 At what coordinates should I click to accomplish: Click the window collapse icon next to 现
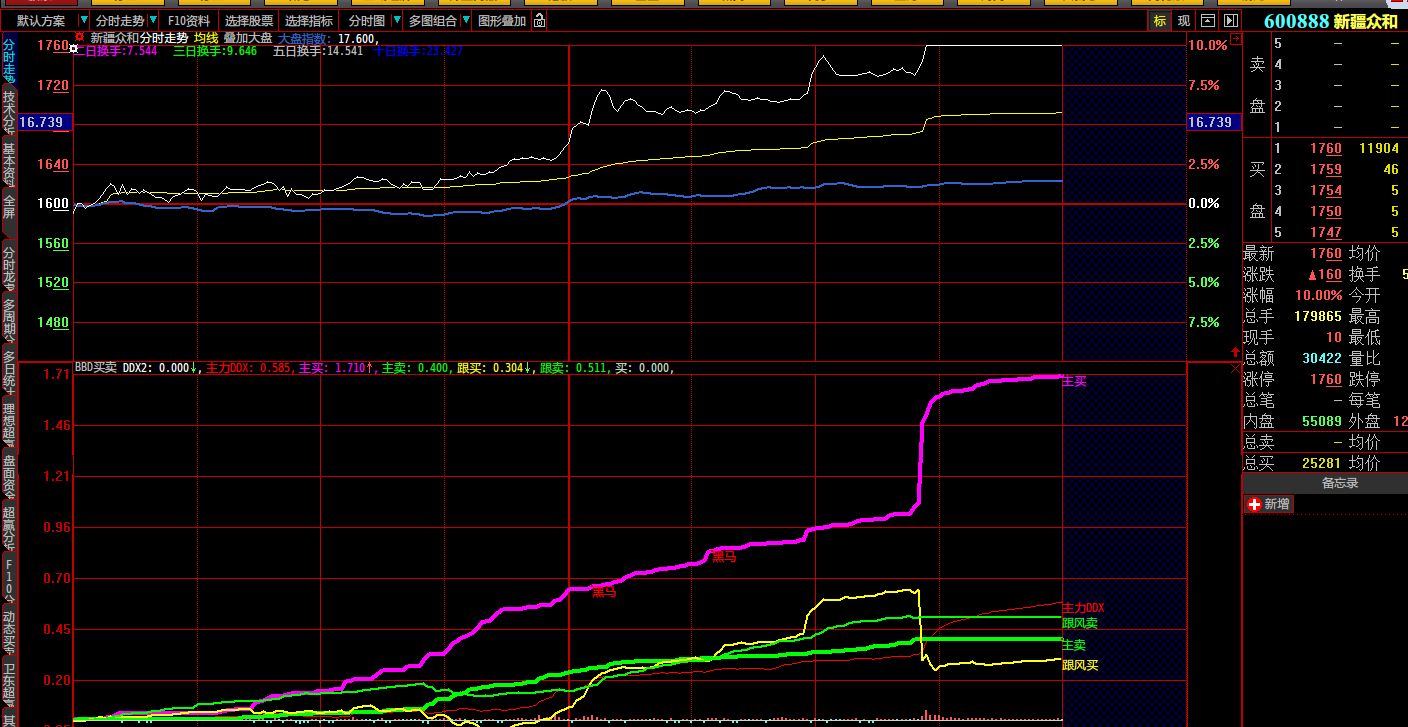click(x=1208, y=21)
